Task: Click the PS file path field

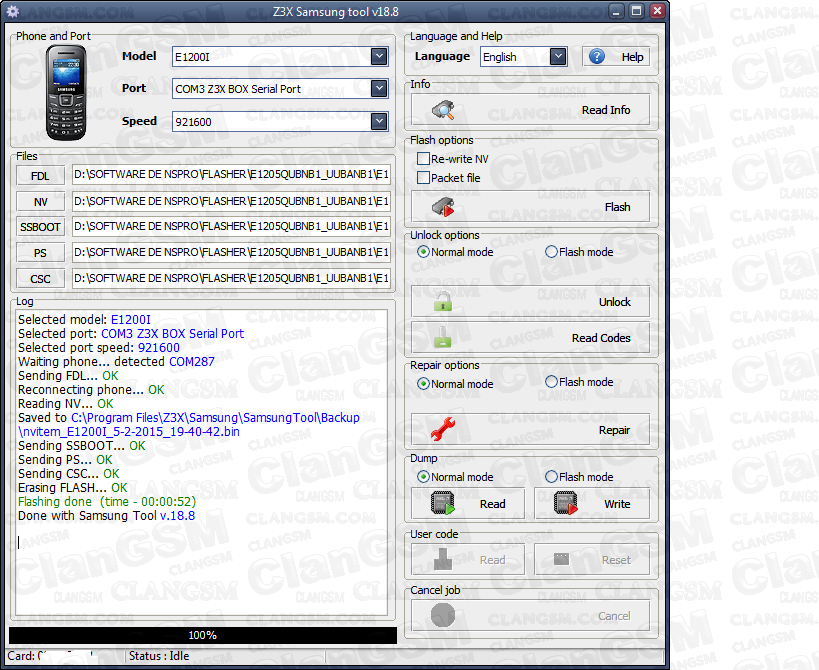Action: click(231, 252)
